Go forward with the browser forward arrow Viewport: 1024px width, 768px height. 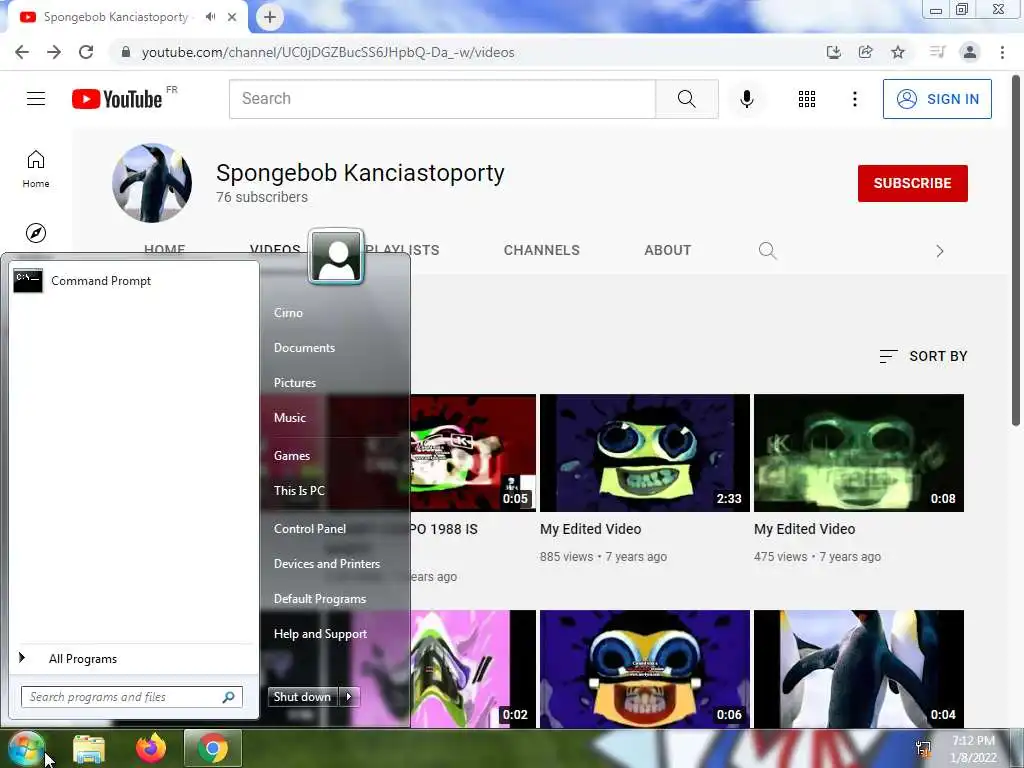pyautogui.click(x=54, y=52)
